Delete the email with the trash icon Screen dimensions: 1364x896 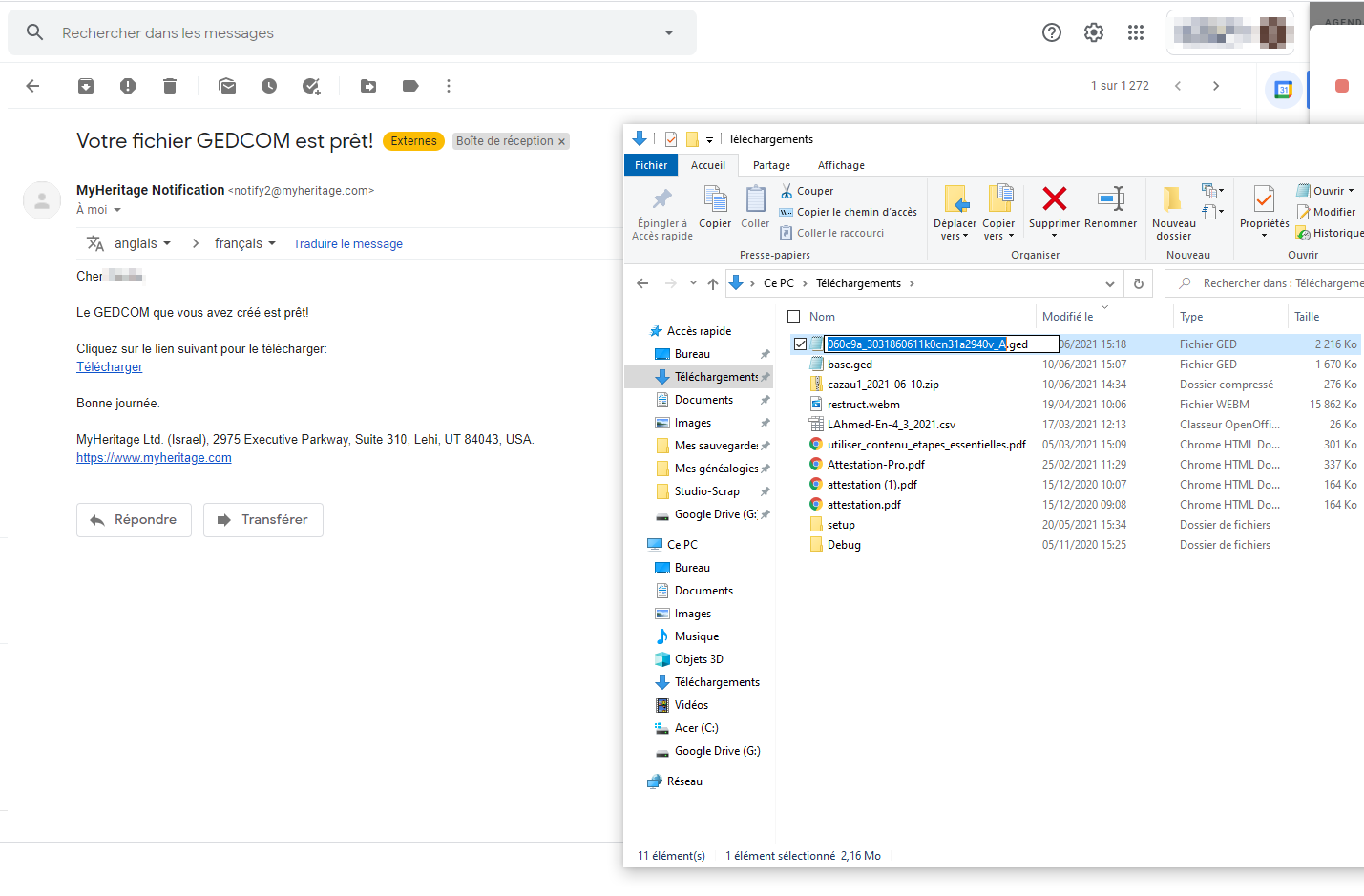[x=170, y=86]
